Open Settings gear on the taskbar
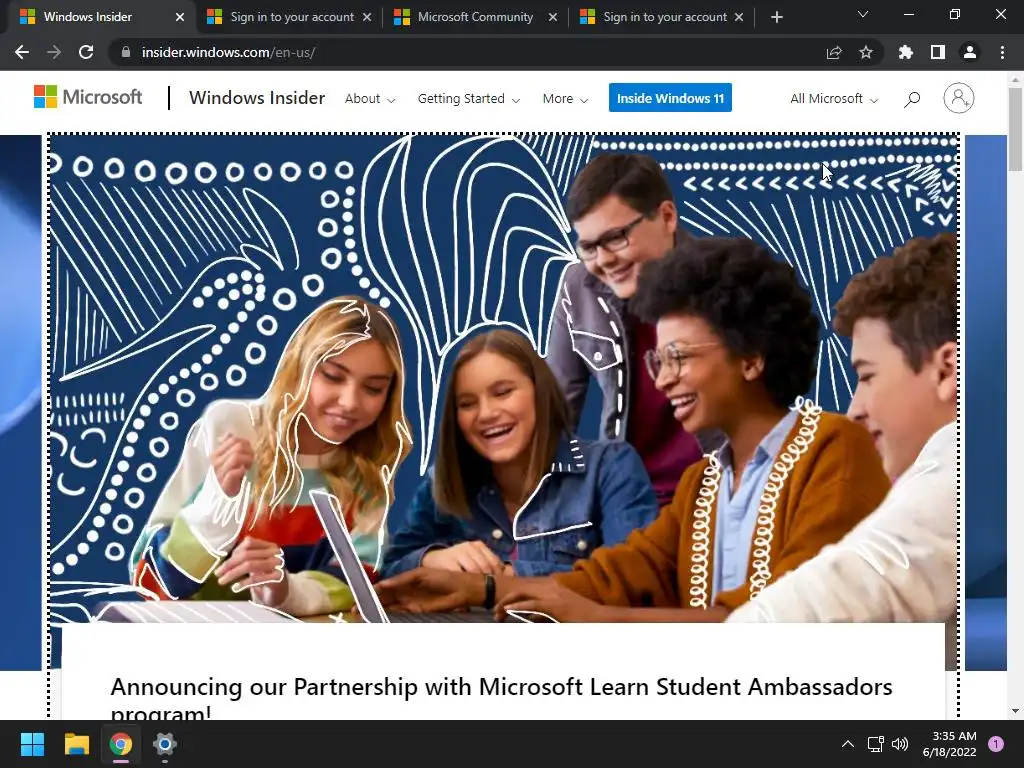 [x=165, y=744]
